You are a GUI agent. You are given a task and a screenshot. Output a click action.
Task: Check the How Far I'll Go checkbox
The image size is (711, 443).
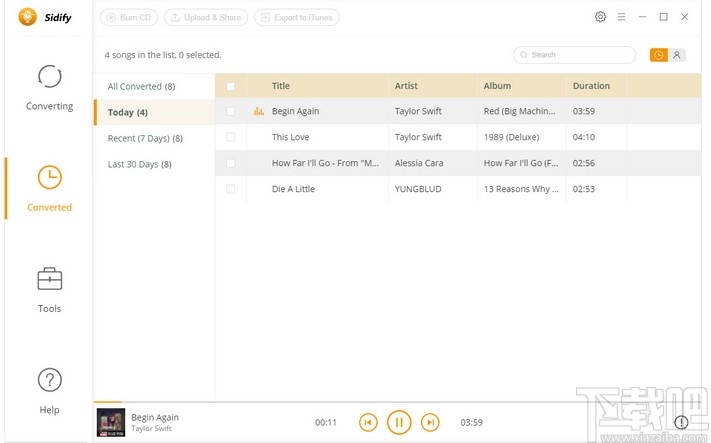pyautogui.click(x=230, y=163)
